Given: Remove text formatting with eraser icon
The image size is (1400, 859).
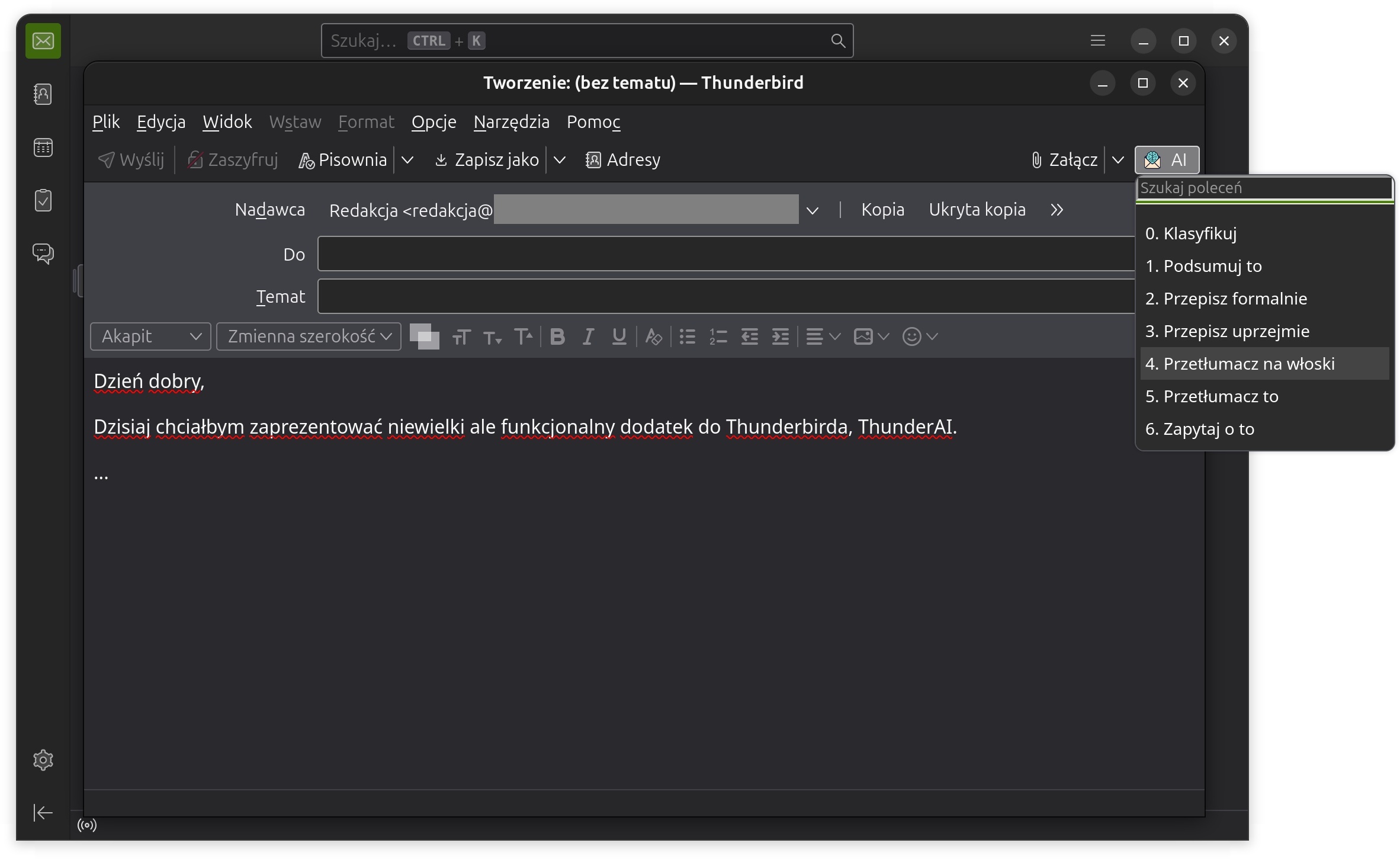Looking at the screenshot, I should coord(653,337).
